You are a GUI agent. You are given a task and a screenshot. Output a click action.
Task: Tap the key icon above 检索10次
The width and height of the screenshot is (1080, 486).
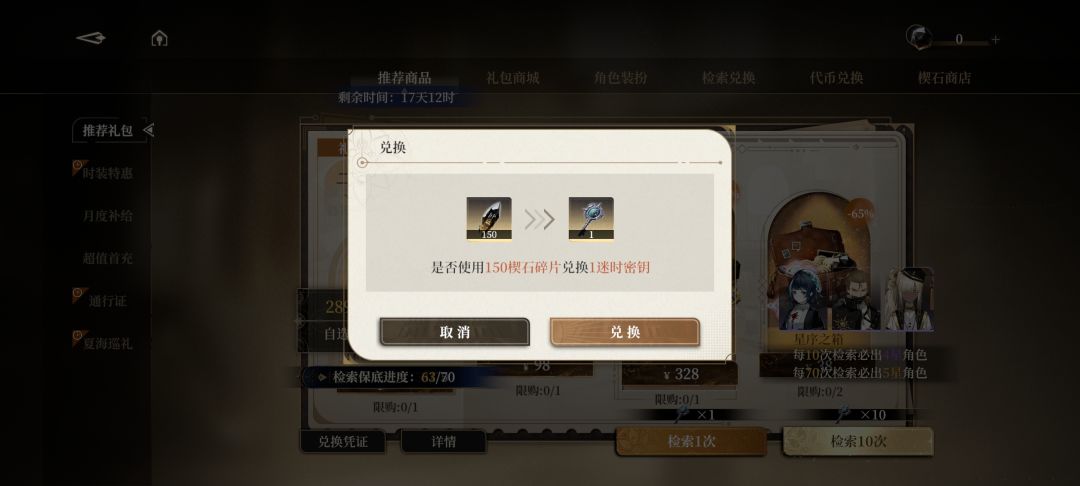tap(843, 413)
